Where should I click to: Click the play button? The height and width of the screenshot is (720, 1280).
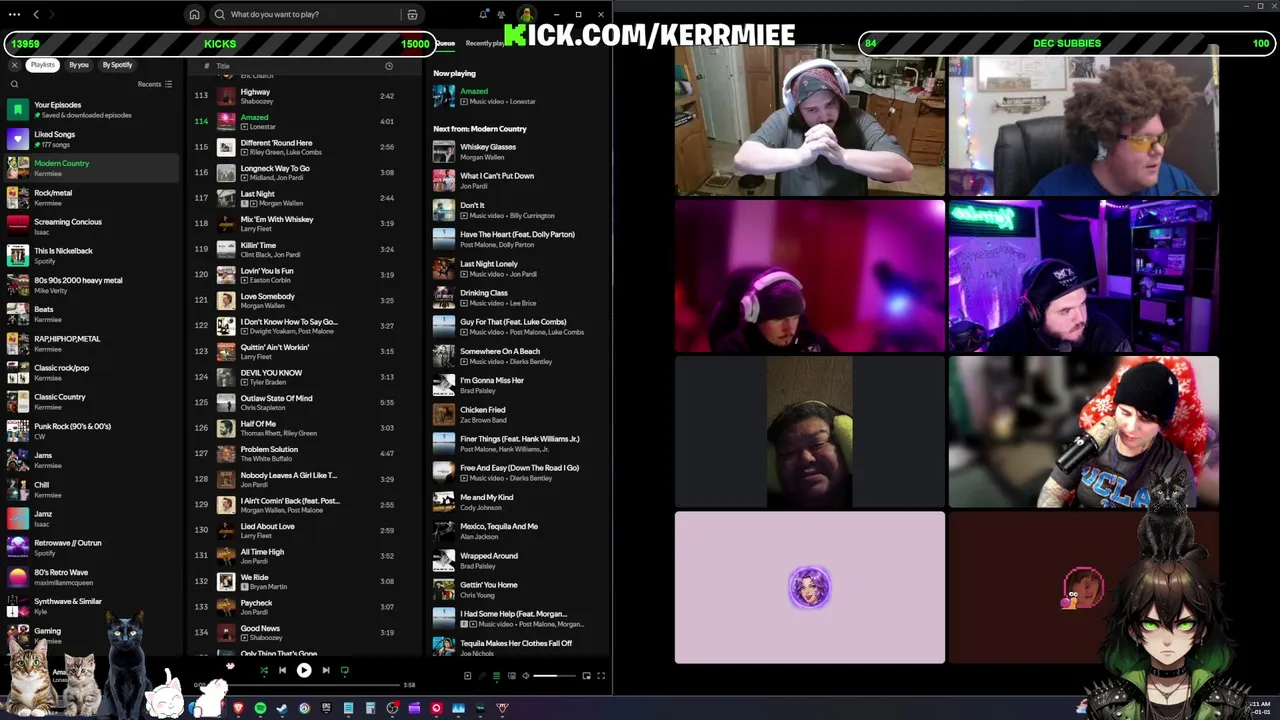click(x=304, y=671)
